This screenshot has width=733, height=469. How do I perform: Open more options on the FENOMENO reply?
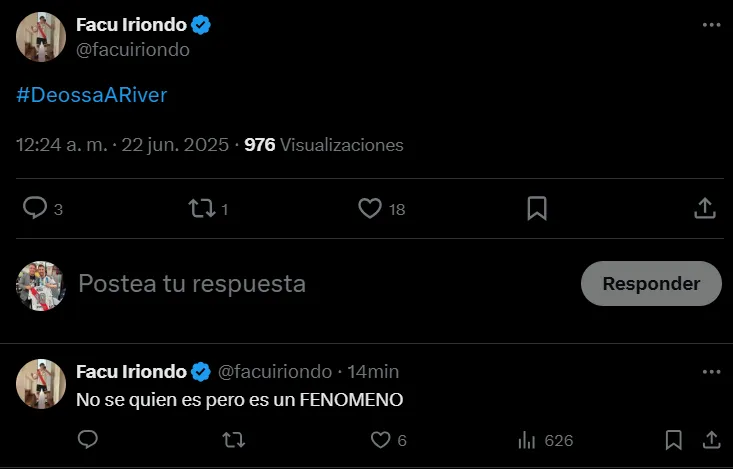tap(711, 372)
